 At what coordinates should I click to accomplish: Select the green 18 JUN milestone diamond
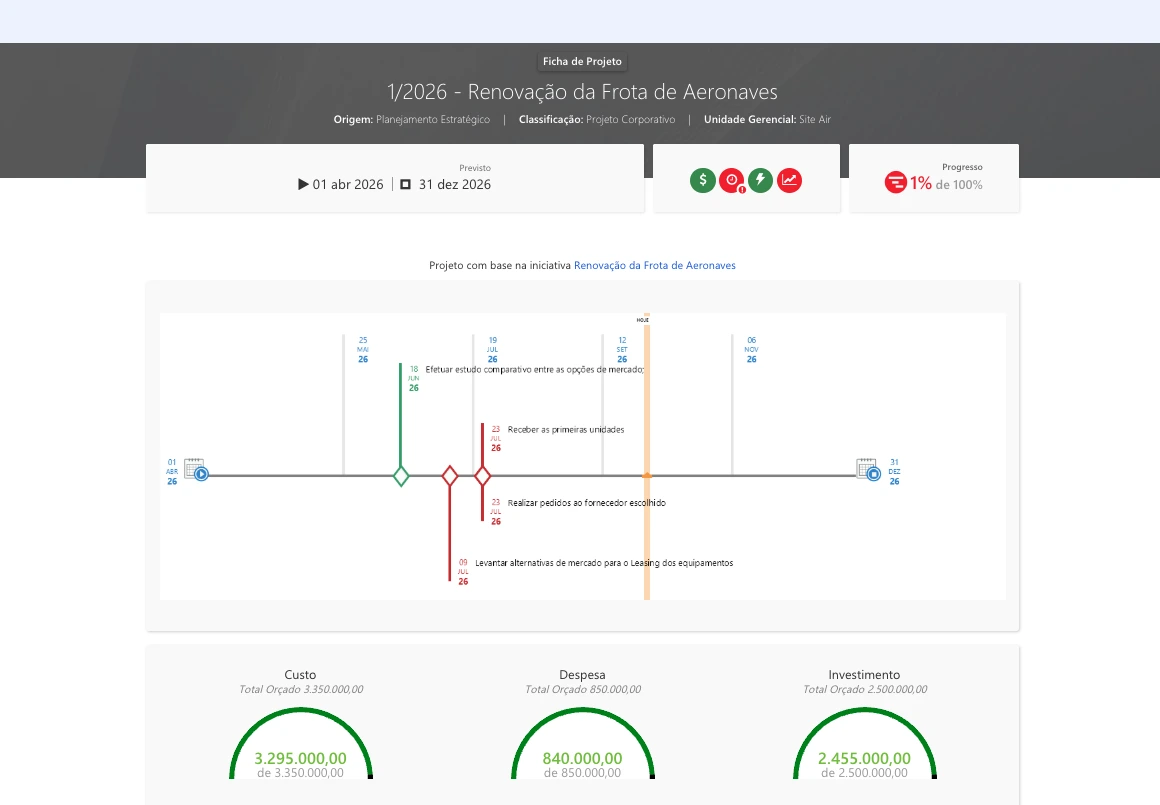(x=401, y=476)
